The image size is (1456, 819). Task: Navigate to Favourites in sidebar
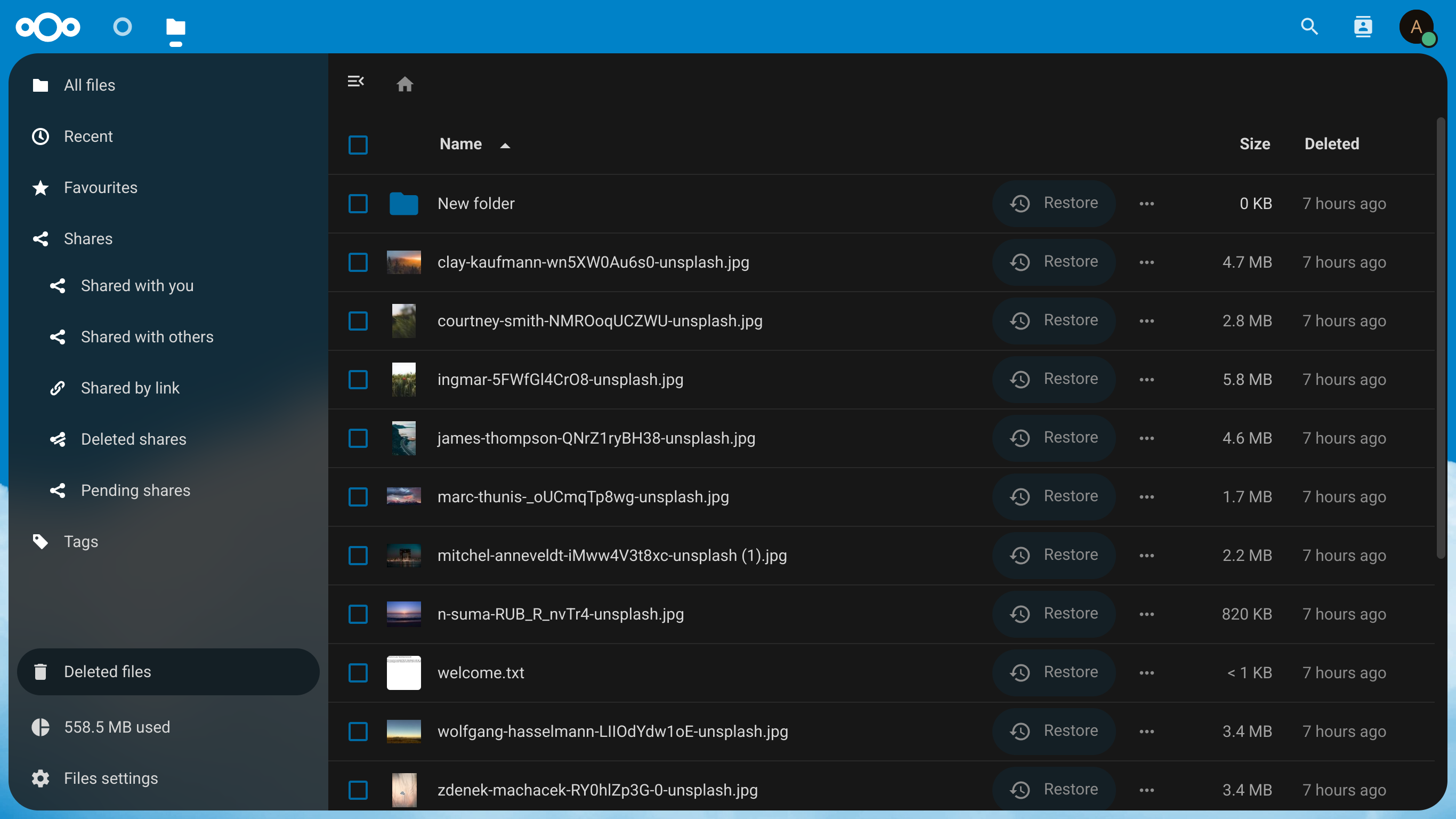tap(100, 188)
